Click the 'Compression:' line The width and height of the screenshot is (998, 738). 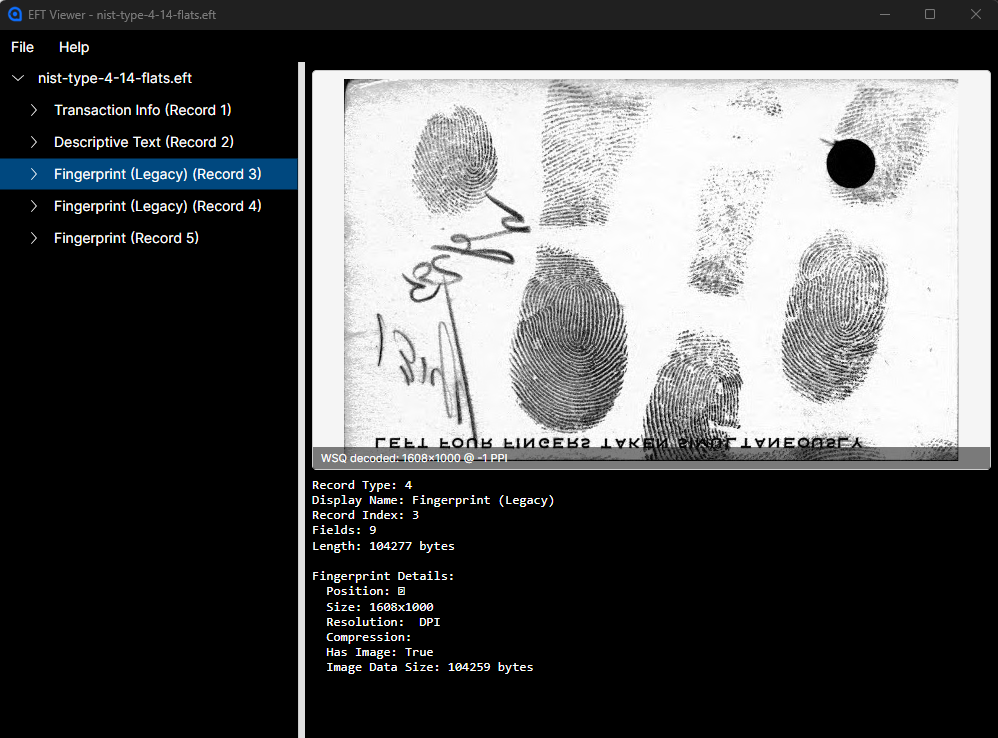point(369,637)
